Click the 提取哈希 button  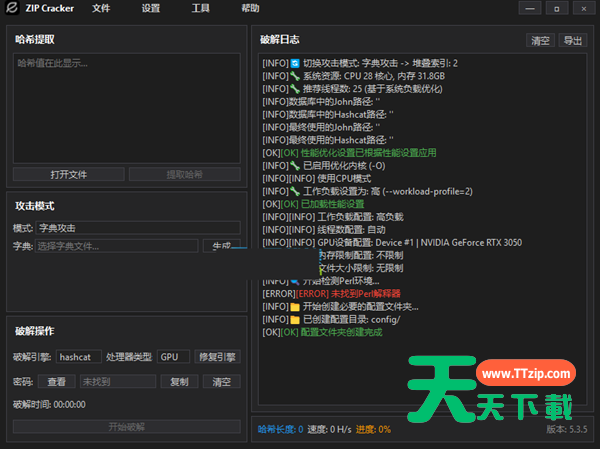tap(184, 175)
